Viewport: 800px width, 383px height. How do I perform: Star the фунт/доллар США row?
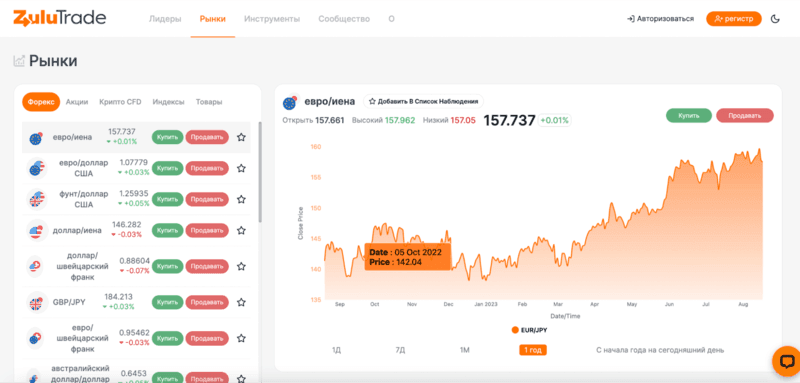(x=241, y=199)
